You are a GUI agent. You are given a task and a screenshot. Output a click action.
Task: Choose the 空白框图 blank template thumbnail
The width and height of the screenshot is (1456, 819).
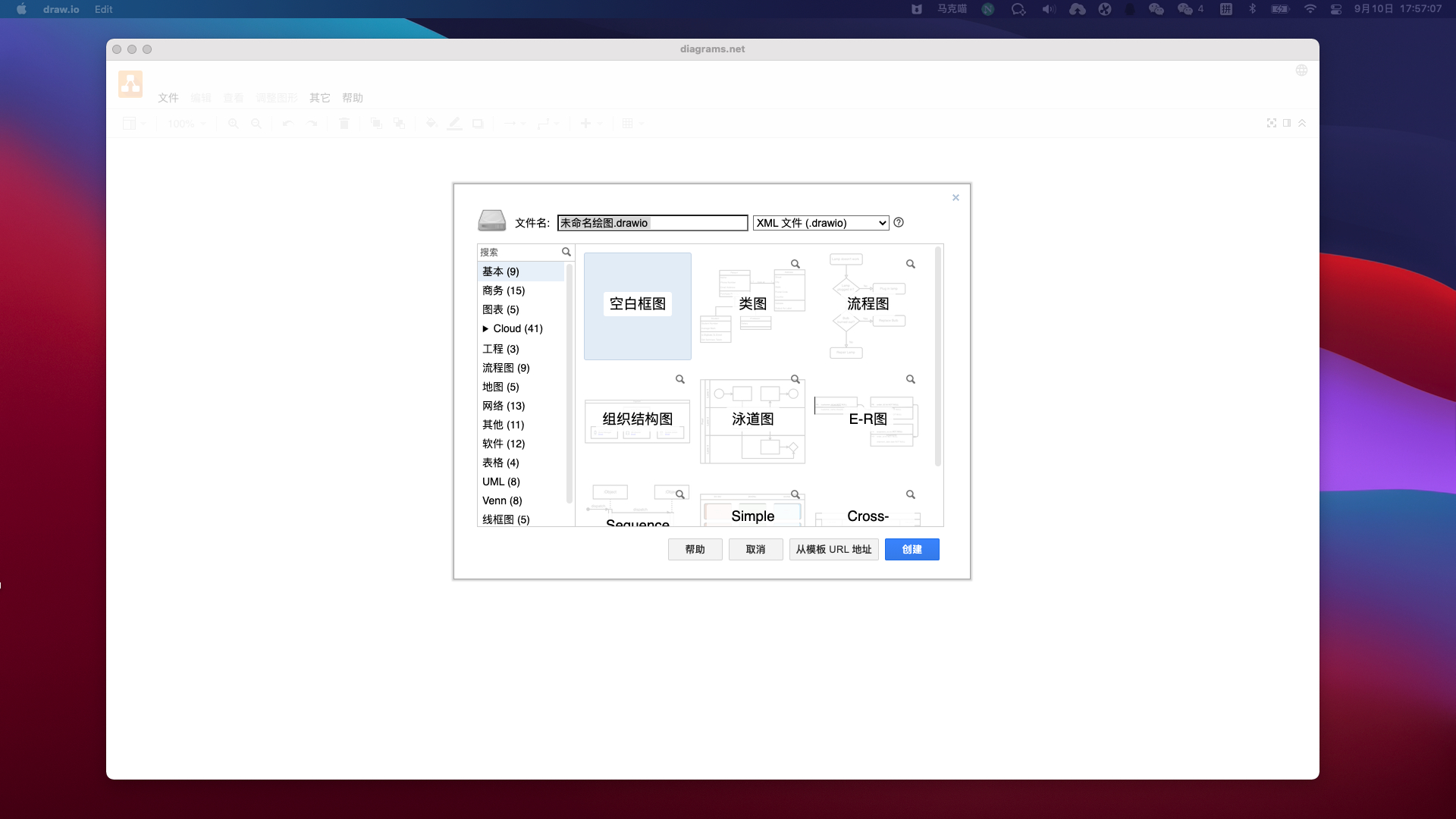pyautogui.click(x=637, y=306)
